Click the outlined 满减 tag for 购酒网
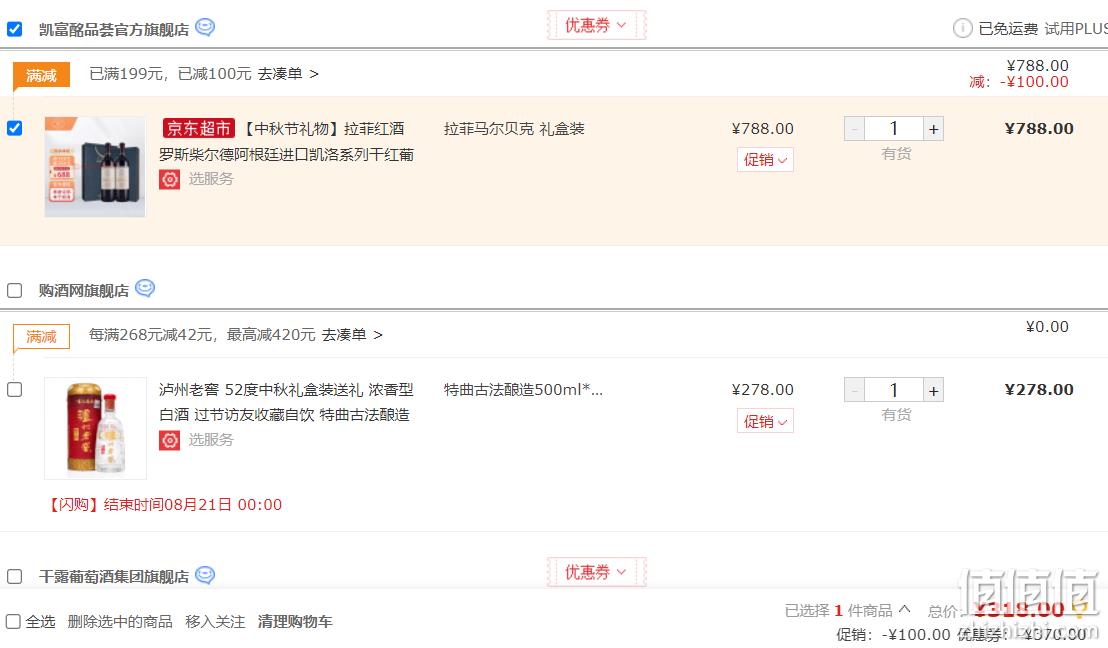Viewport: 1108px width, 648px height. pyautogui.click(x=41, y=336)
